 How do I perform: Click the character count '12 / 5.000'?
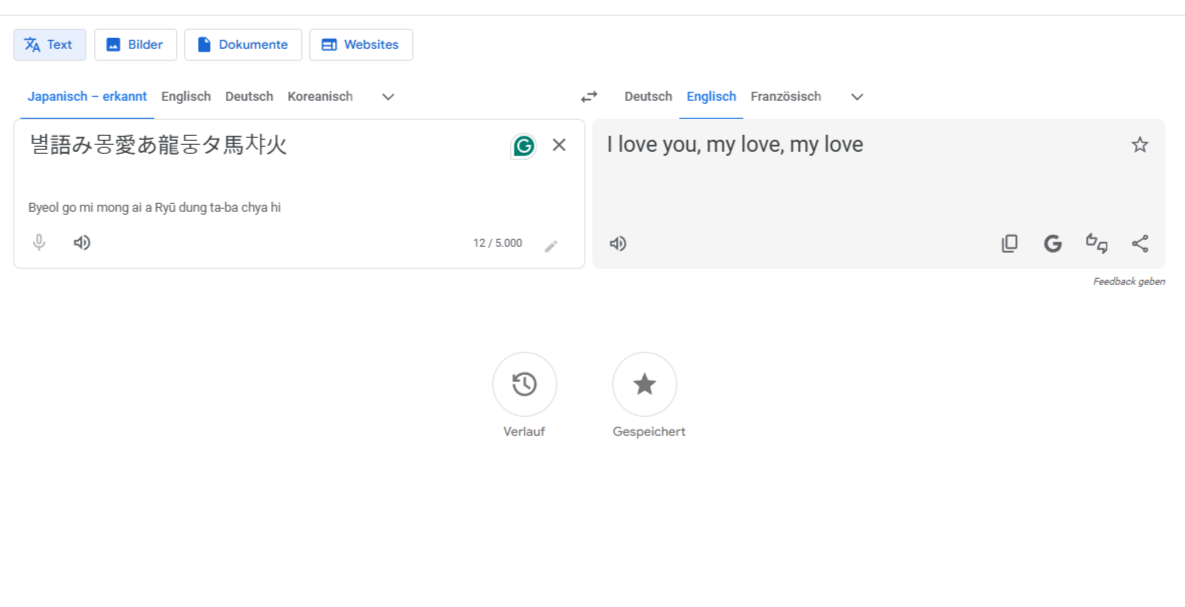497,243
